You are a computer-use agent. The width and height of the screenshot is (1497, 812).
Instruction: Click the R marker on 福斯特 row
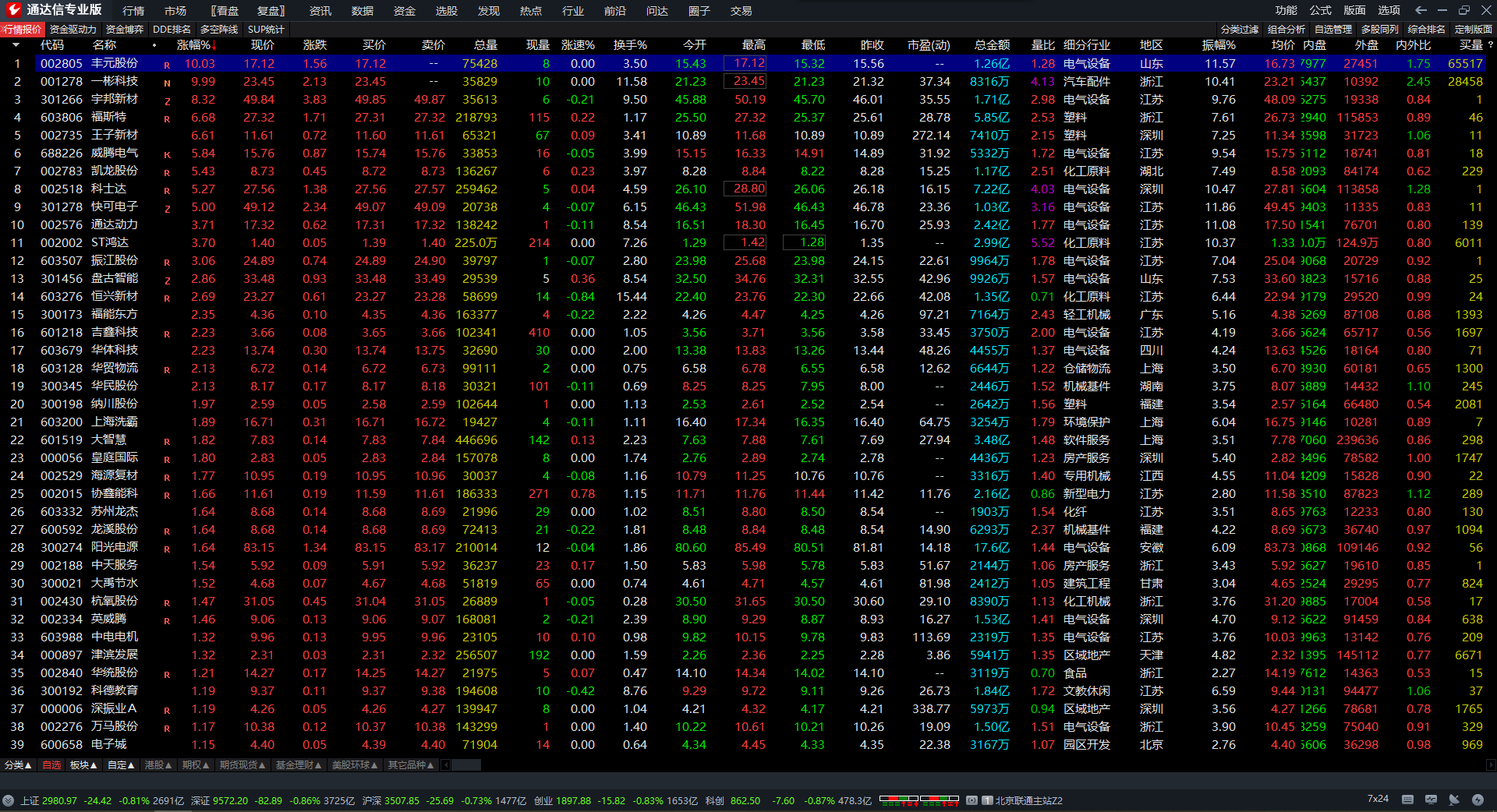point(167,119)
